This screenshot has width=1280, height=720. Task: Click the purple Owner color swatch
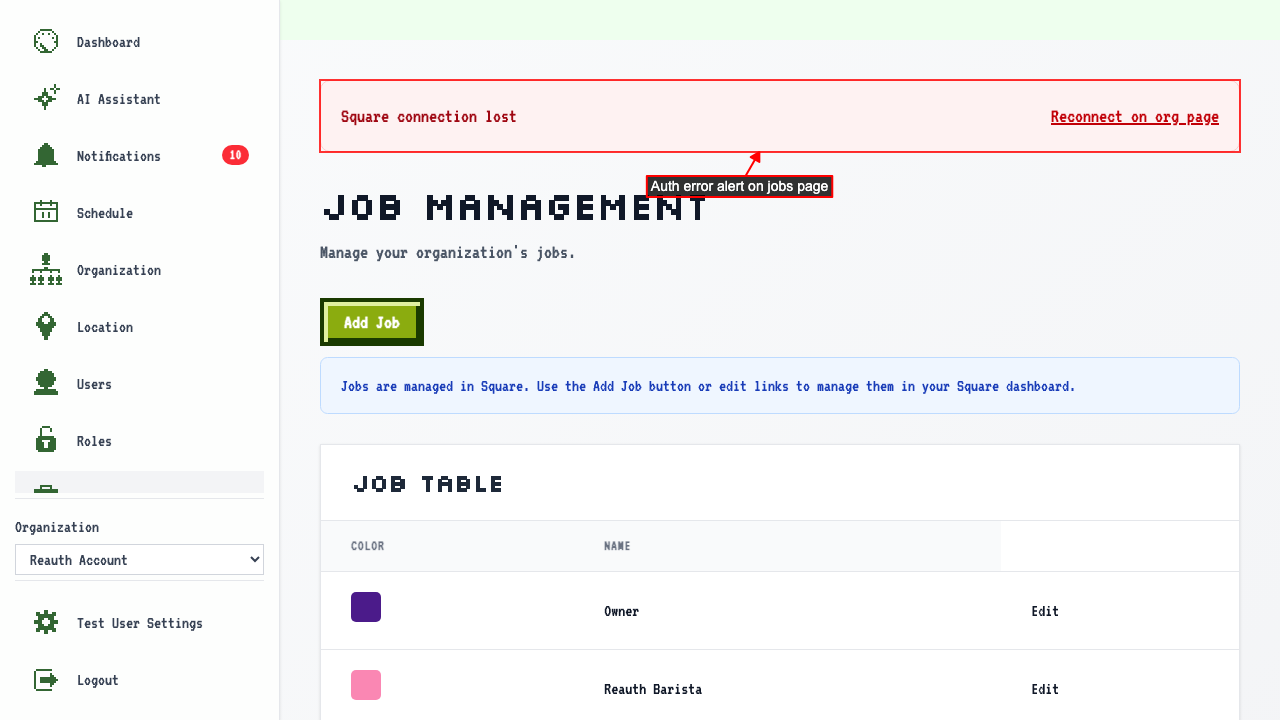(x=366, y=607)
